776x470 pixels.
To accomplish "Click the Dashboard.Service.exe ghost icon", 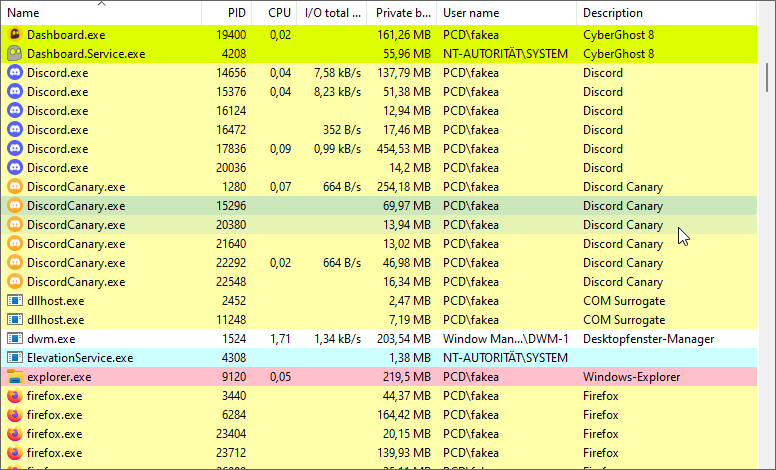I will (15, 53).
